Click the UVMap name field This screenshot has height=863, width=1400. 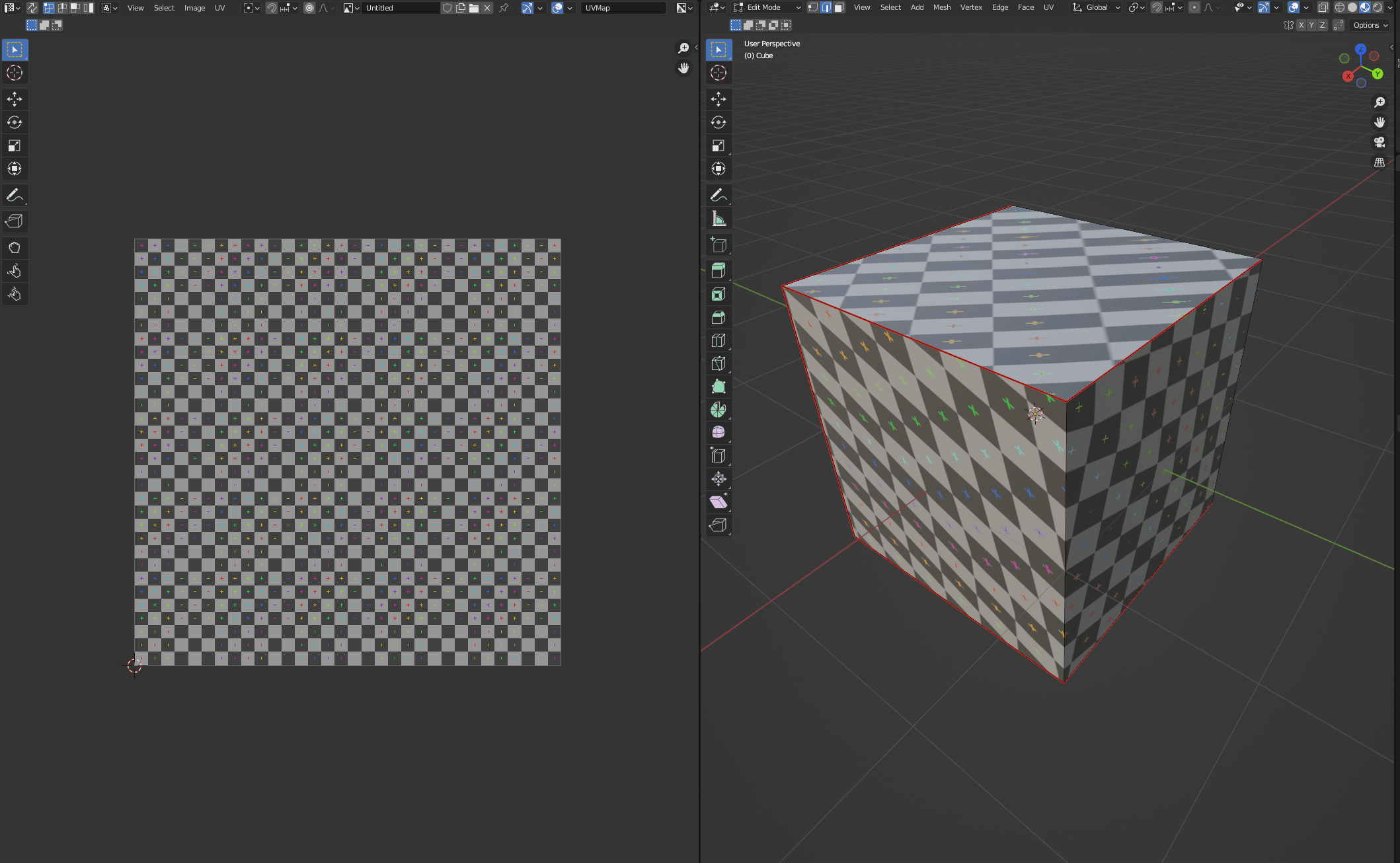pos(623,8)
